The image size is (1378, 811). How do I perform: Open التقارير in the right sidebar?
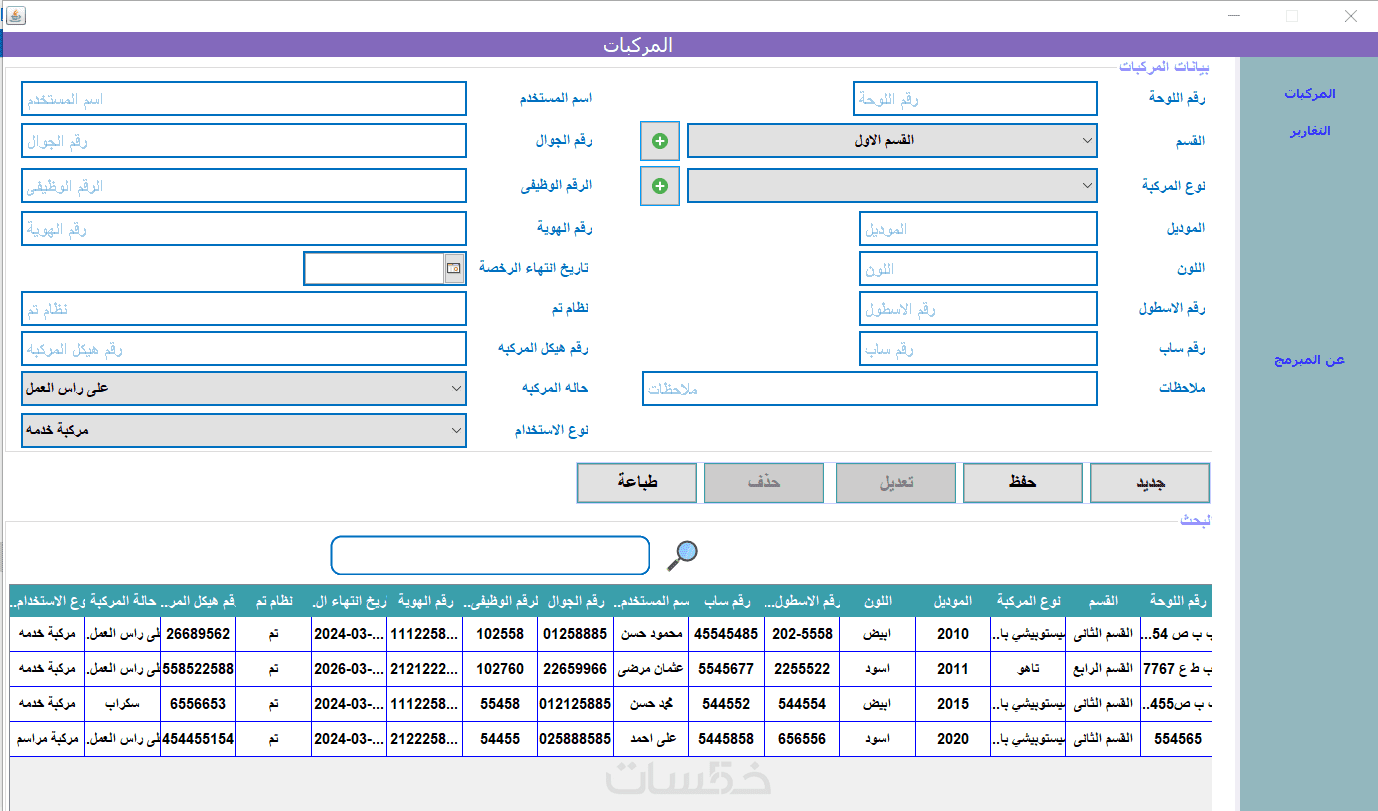[x=1310, y=131]
